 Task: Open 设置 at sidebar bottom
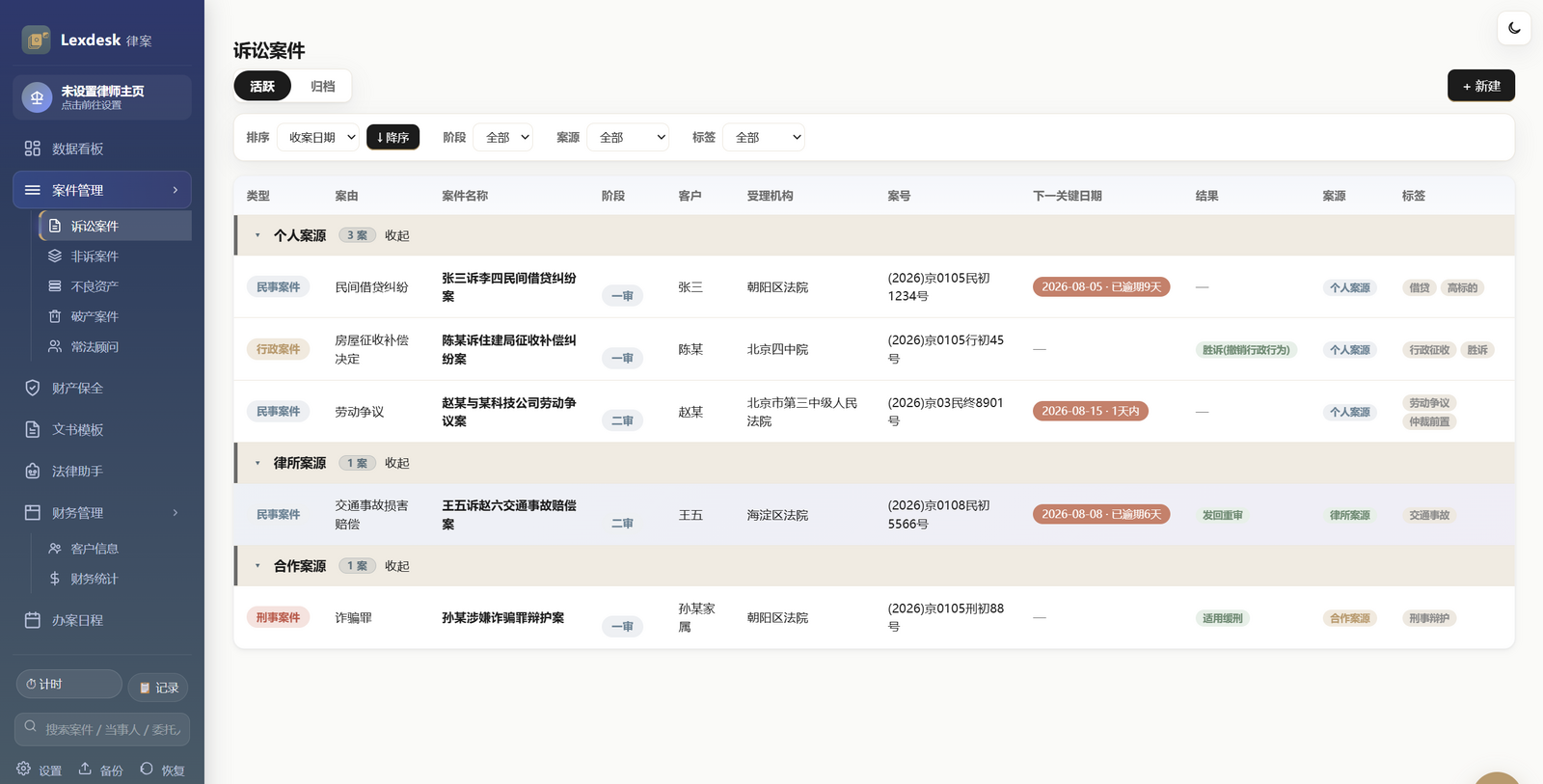[39, 770]
